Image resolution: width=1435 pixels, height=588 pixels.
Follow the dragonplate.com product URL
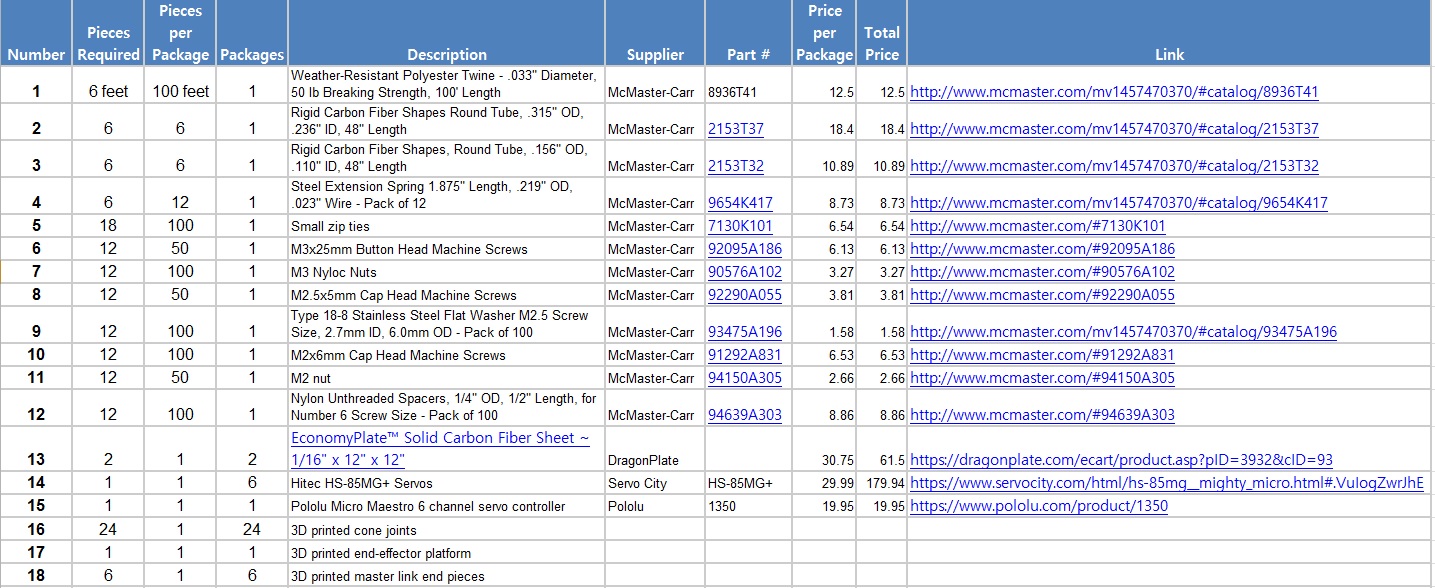pyautogui.click(x=1121, y=460)
